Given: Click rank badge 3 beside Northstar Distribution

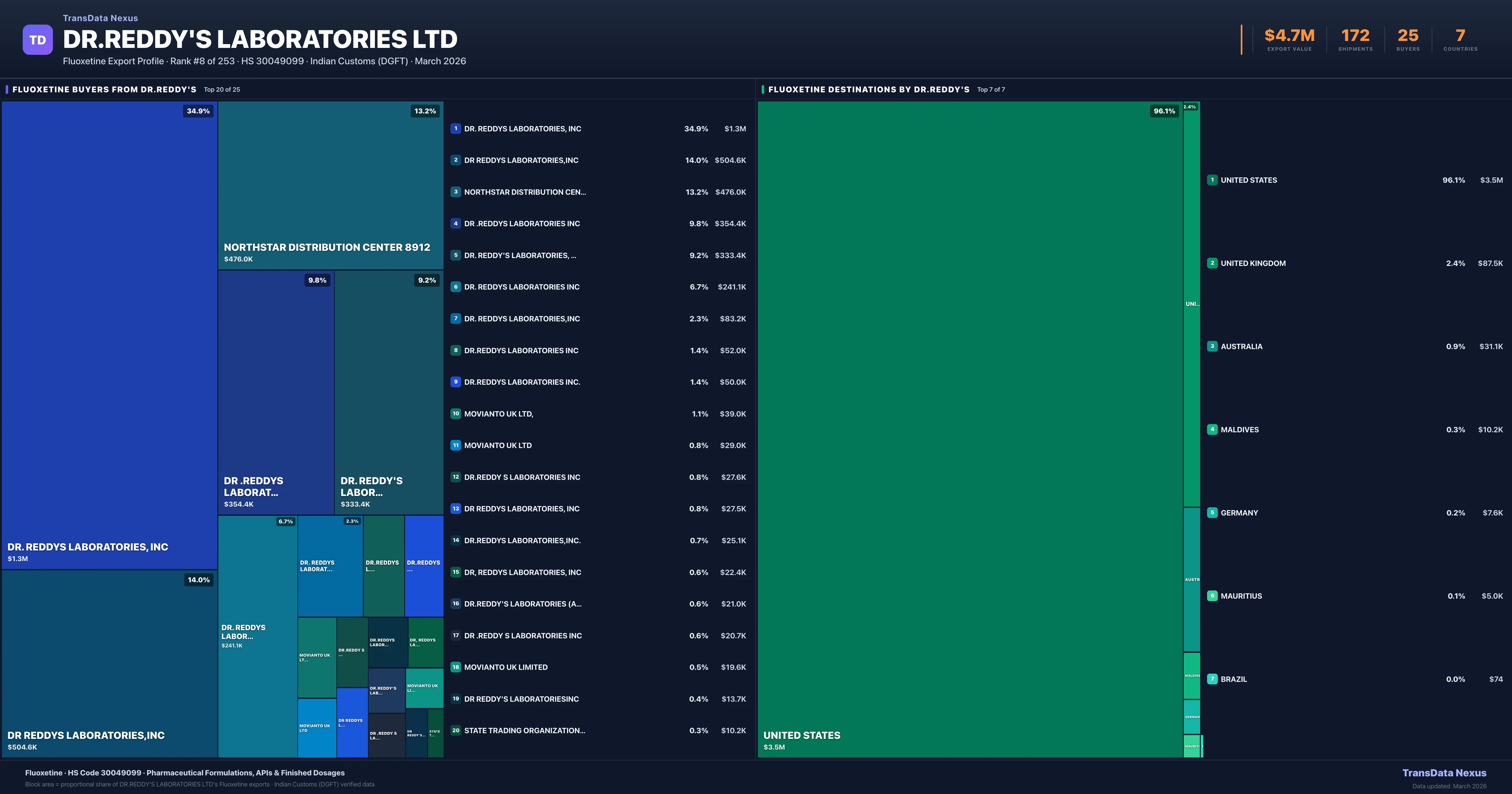Looking at the screenshot, I should pos(455,192).
